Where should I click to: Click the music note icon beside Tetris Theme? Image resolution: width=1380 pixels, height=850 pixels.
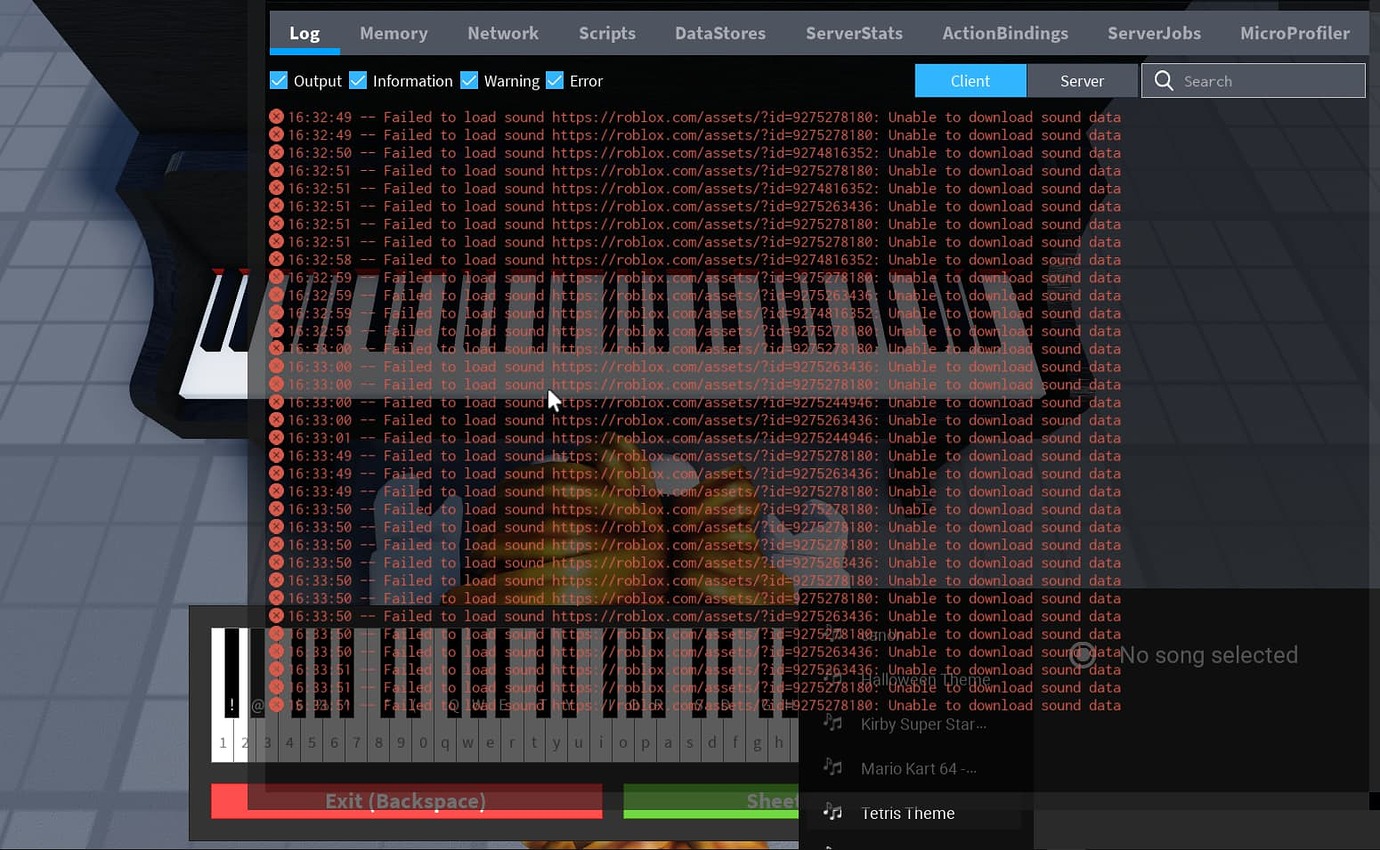pyautogui.click(x=834, y=813)
